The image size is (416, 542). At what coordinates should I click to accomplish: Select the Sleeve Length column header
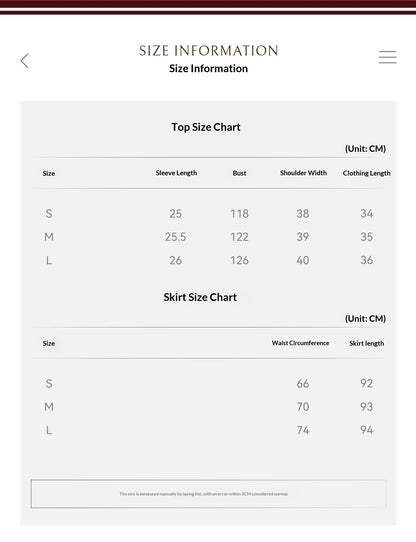(176, 173)
